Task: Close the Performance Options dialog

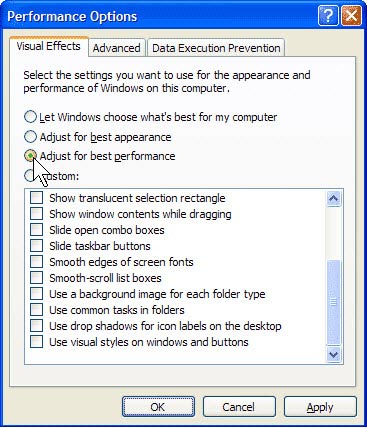Action: pos(351,15)
